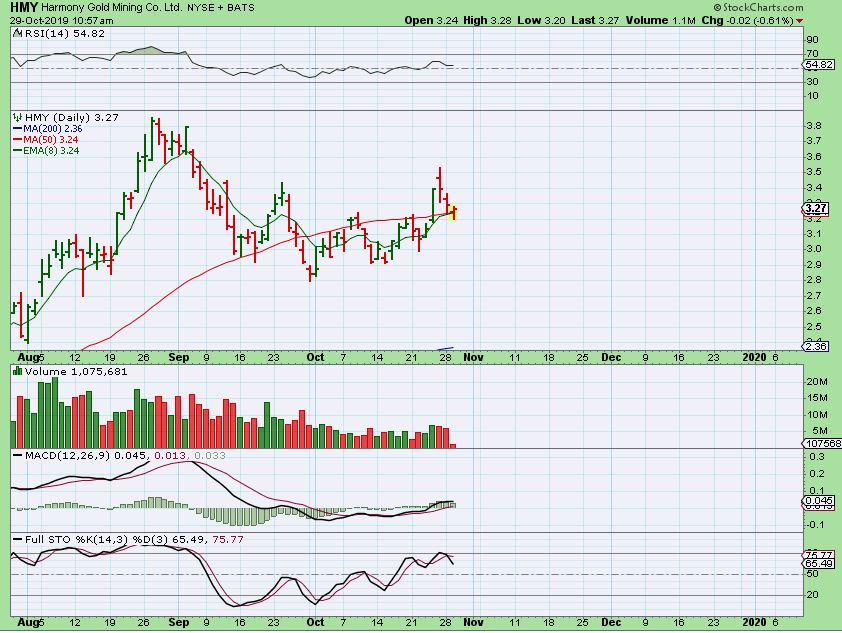Click the yellow highlighted latest price bar

(454, 212)
